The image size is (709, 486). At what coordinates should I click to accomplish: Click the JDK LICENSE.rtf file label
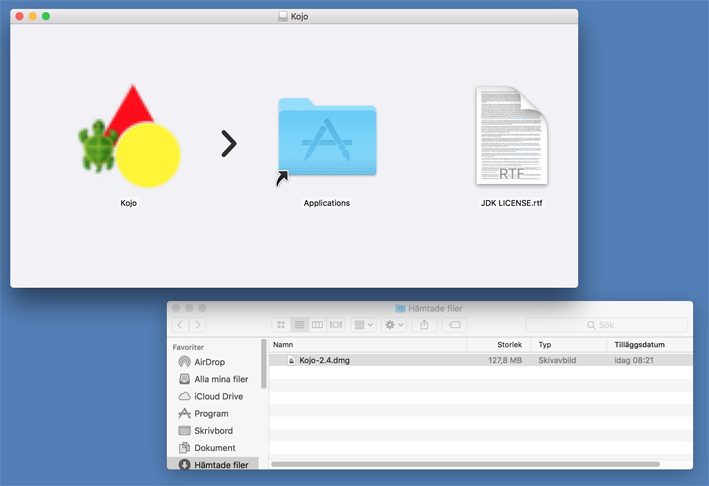click(511, 203)
